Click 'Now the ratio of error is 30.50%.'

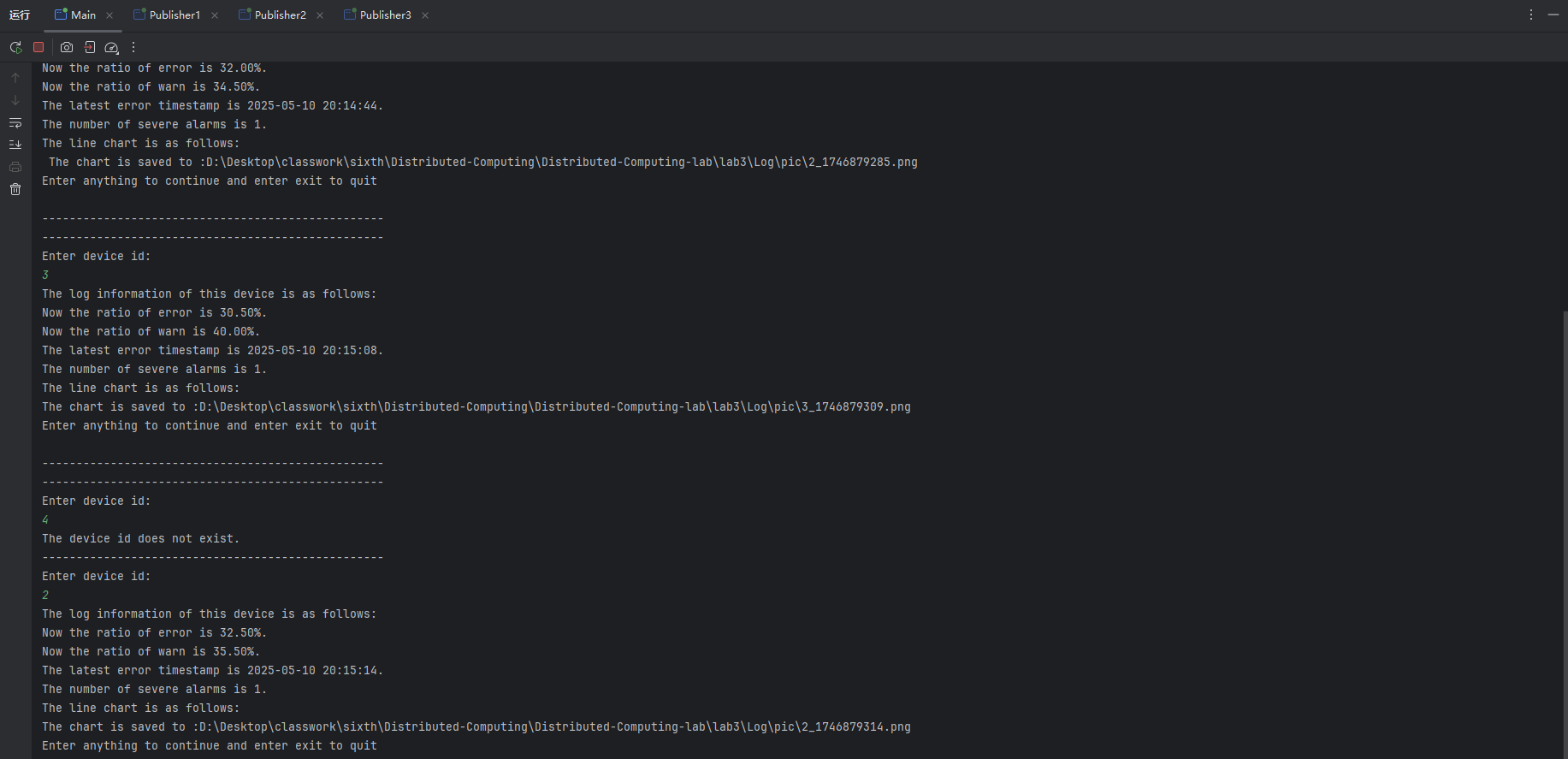point(154,313)
